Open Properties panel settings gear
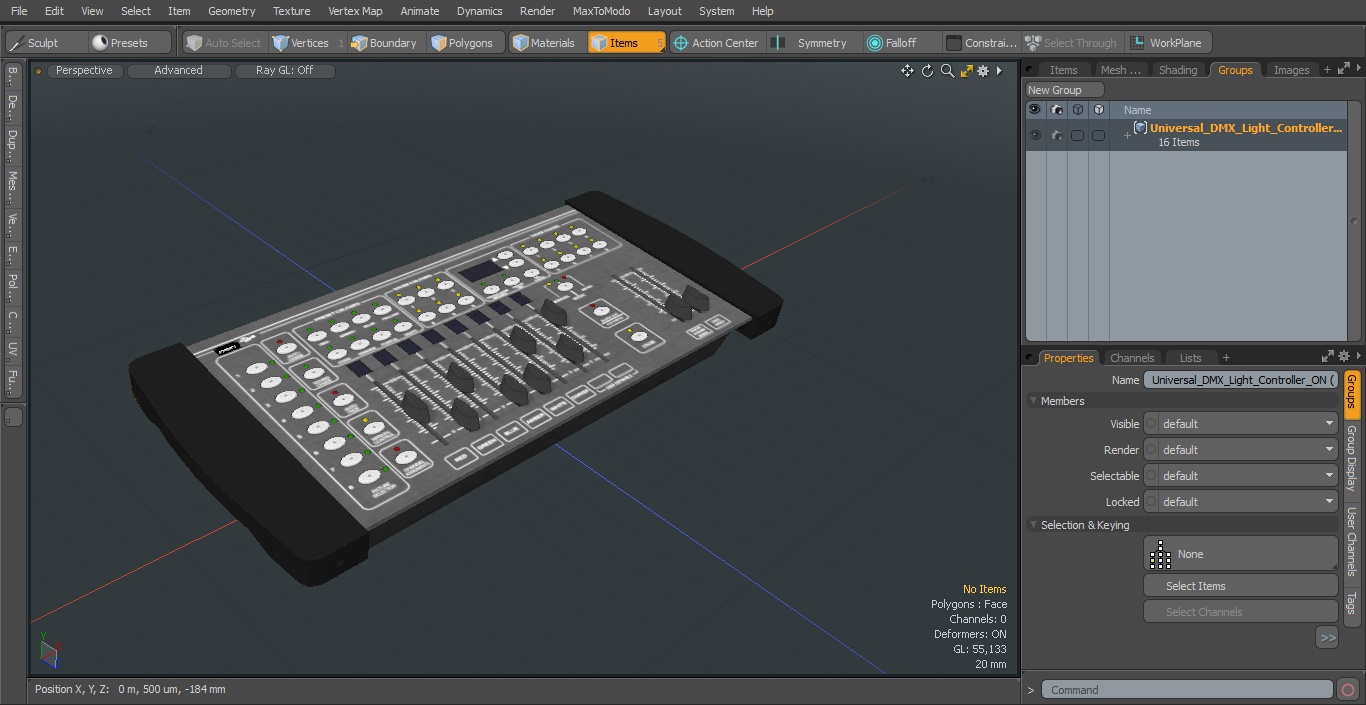This screenshot has width=1366, height=705. tap(1344, 356)
